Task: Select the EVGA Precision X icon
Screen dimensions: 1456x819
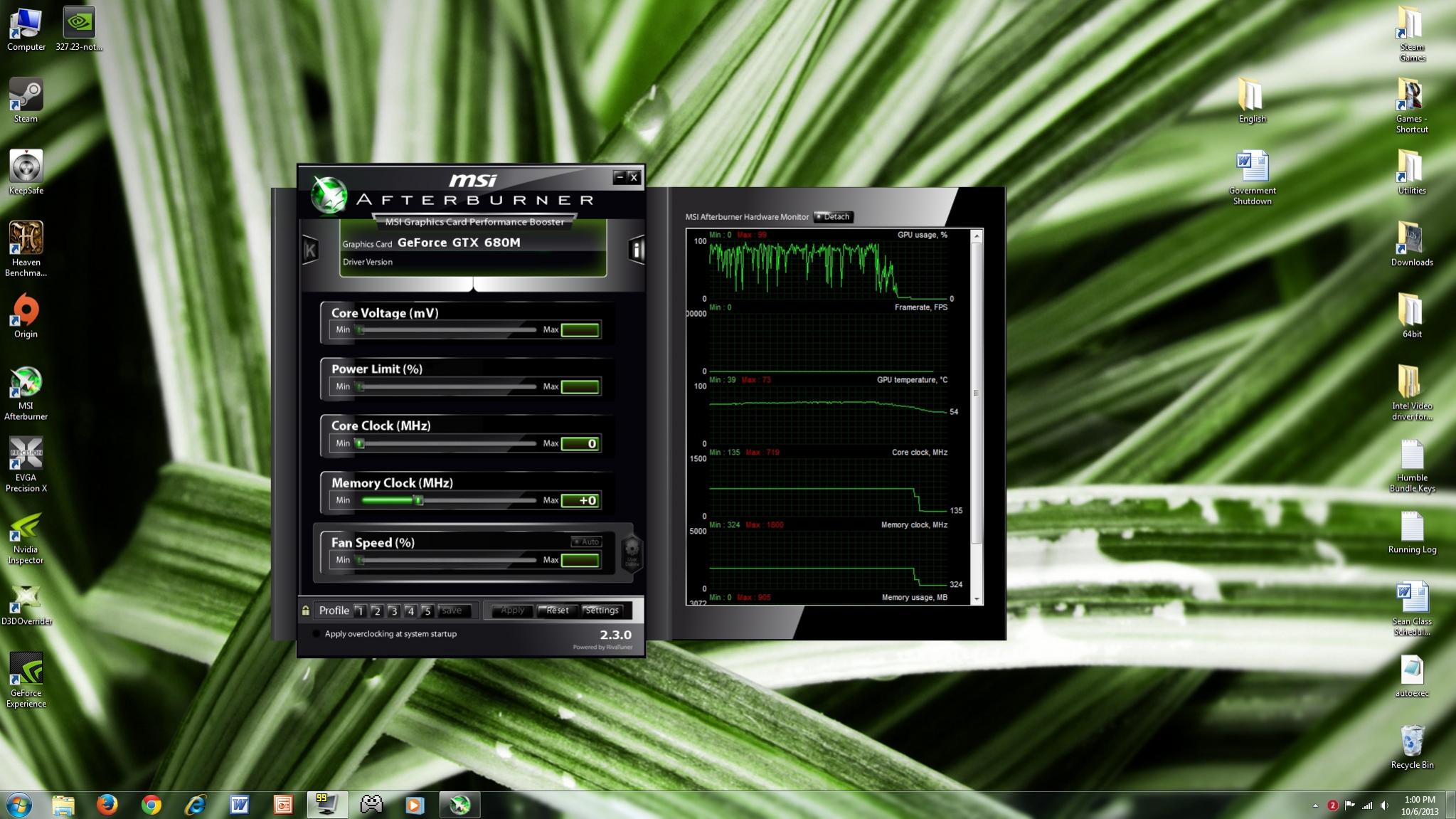Action: 26,465
